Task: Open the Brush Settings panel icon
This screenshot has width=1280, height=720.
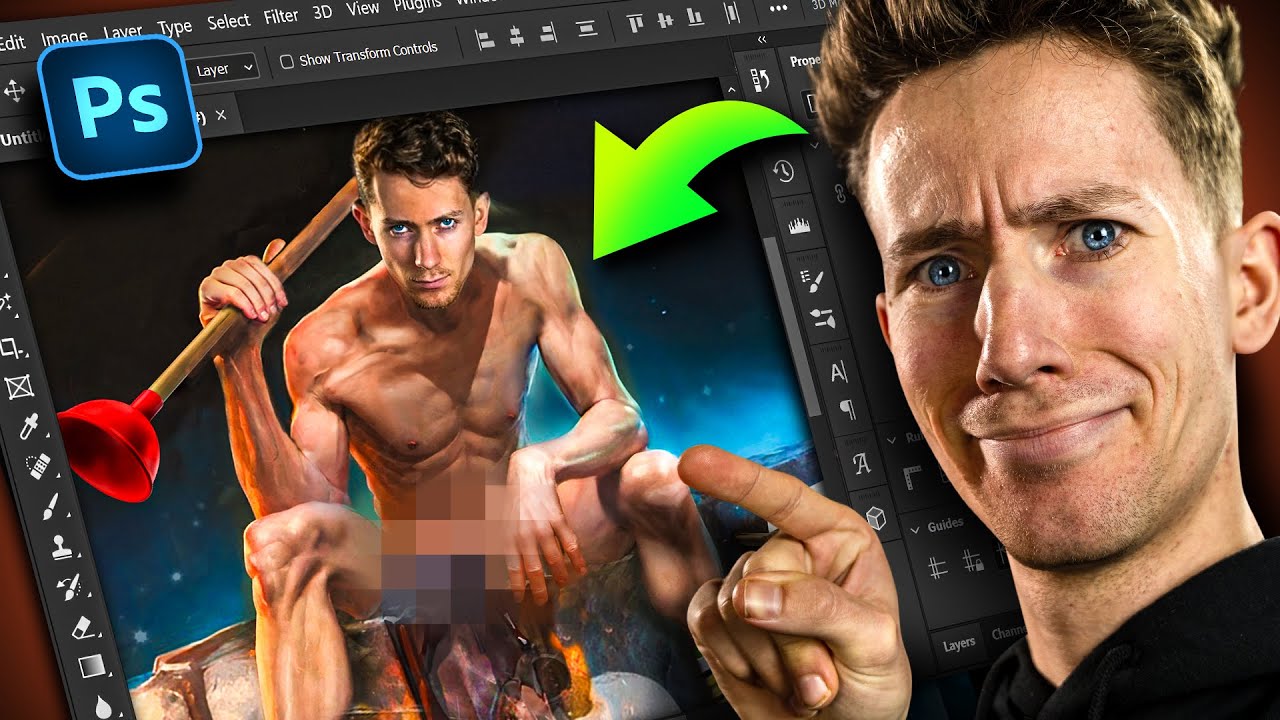Action: [811, 281]
